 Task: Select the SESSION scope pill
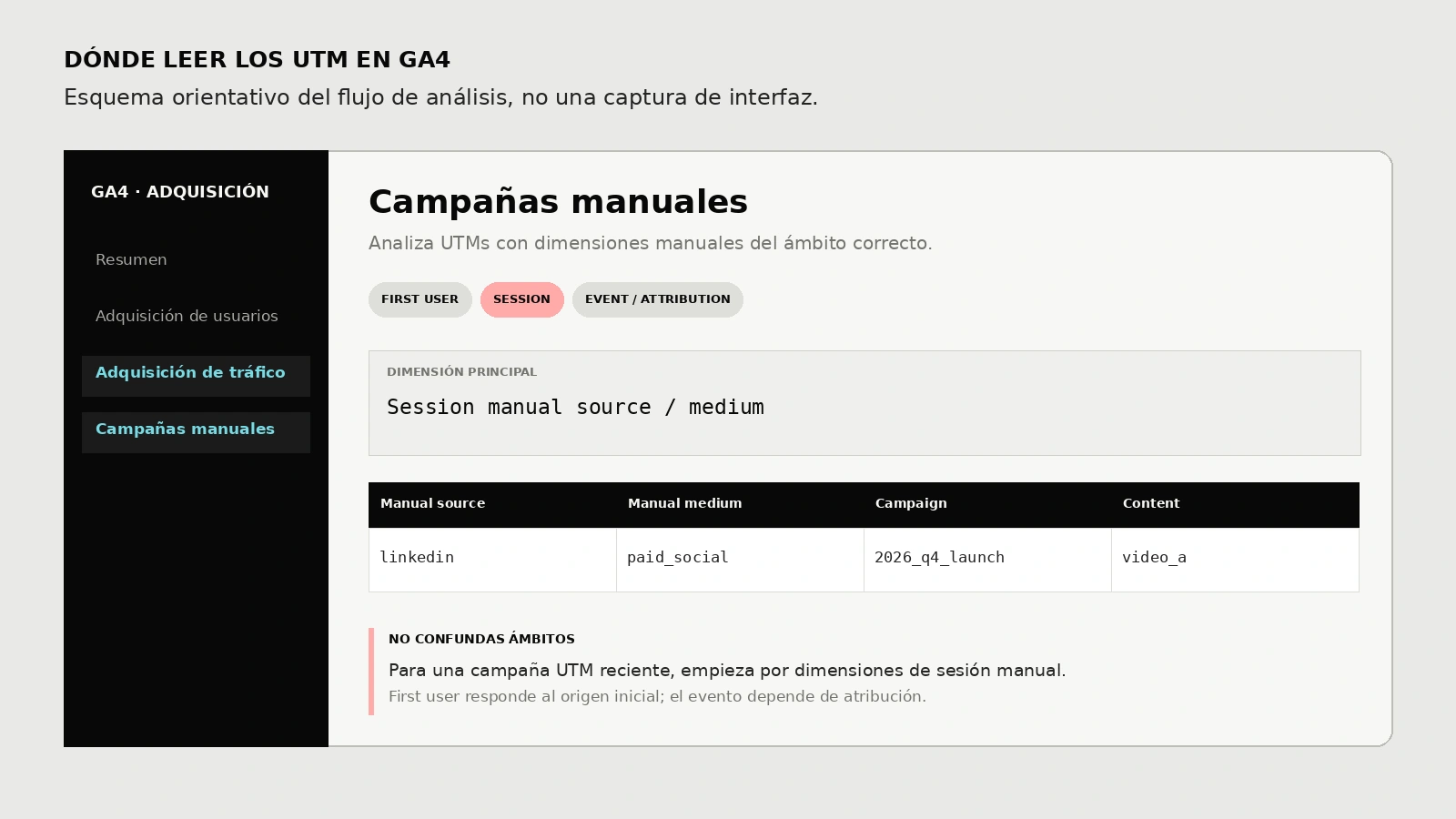[x=521, y=299]
